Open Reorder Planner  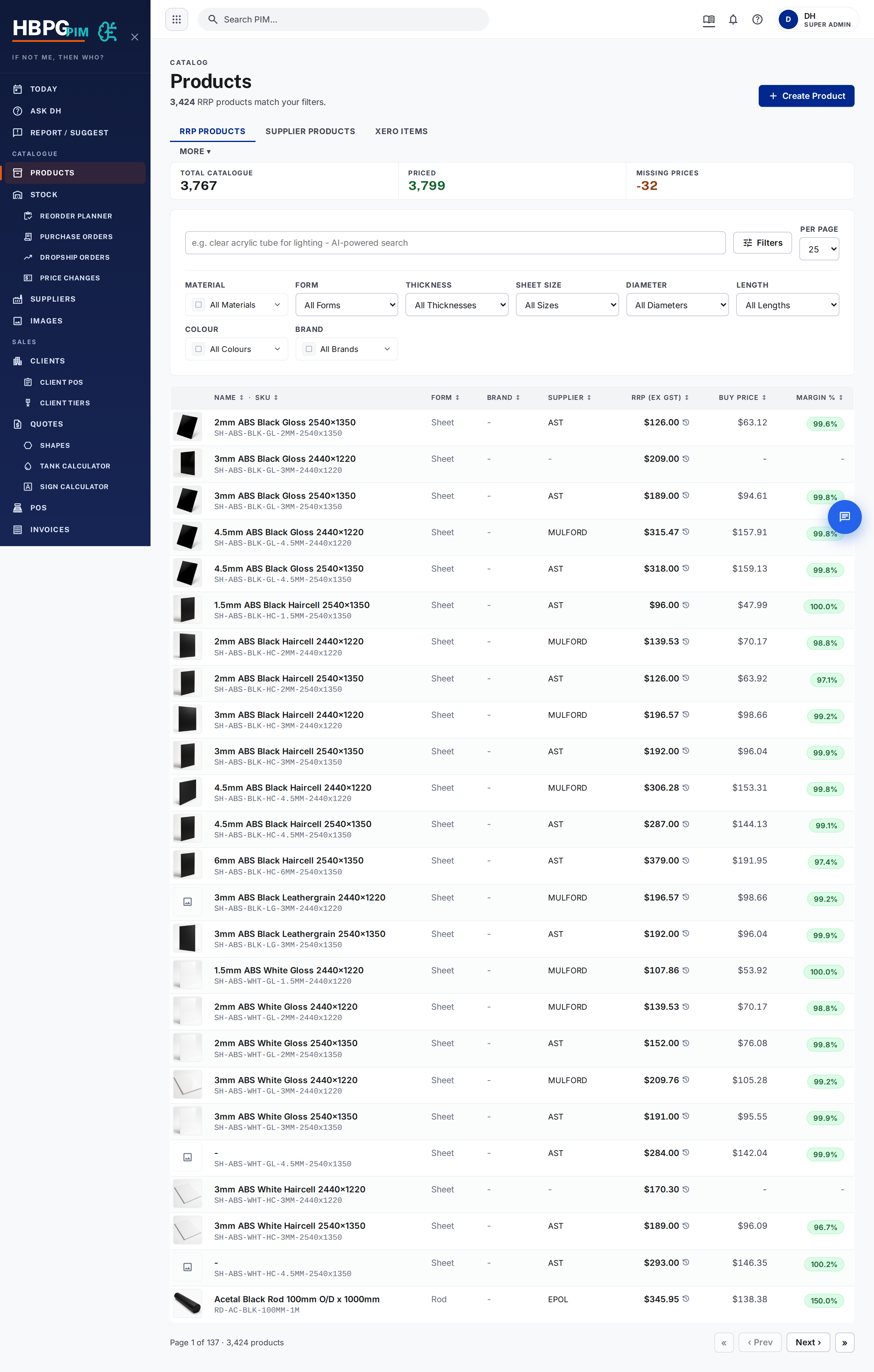pos(75,216)
